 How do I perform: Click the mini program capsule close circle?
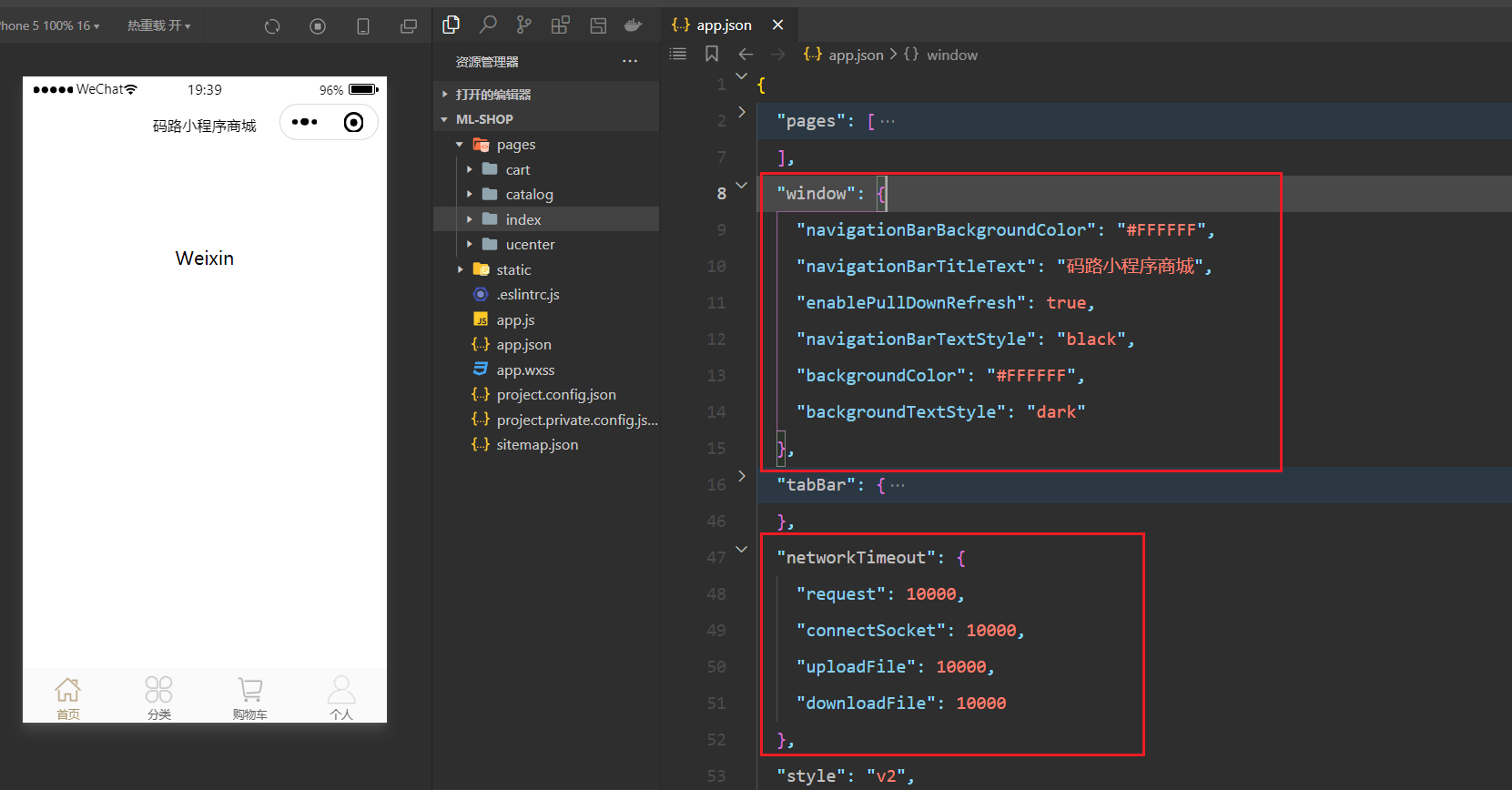(354, 122)
